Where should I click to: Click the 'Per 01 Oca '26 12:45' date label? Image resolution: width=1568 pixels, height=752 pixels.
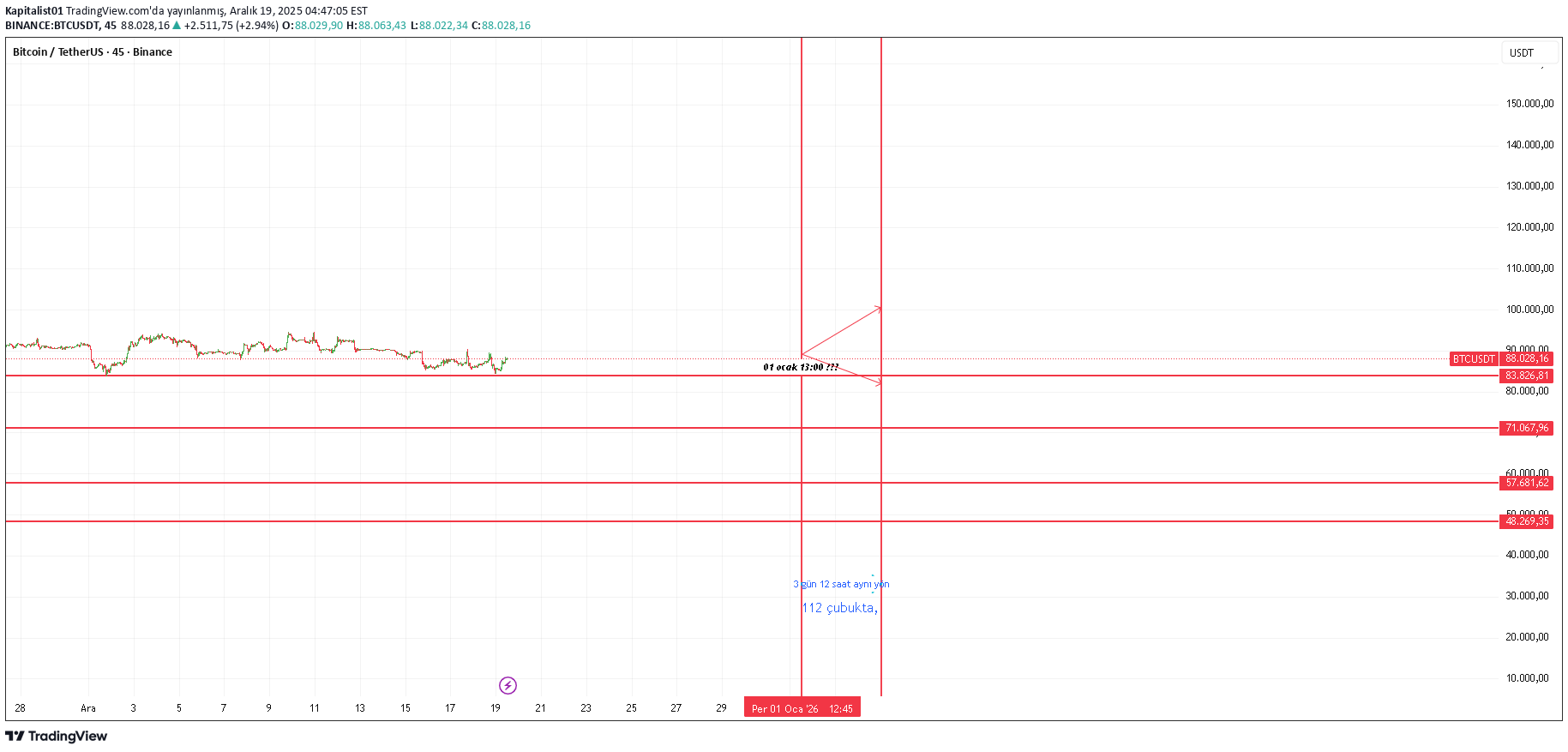(802, 708)
